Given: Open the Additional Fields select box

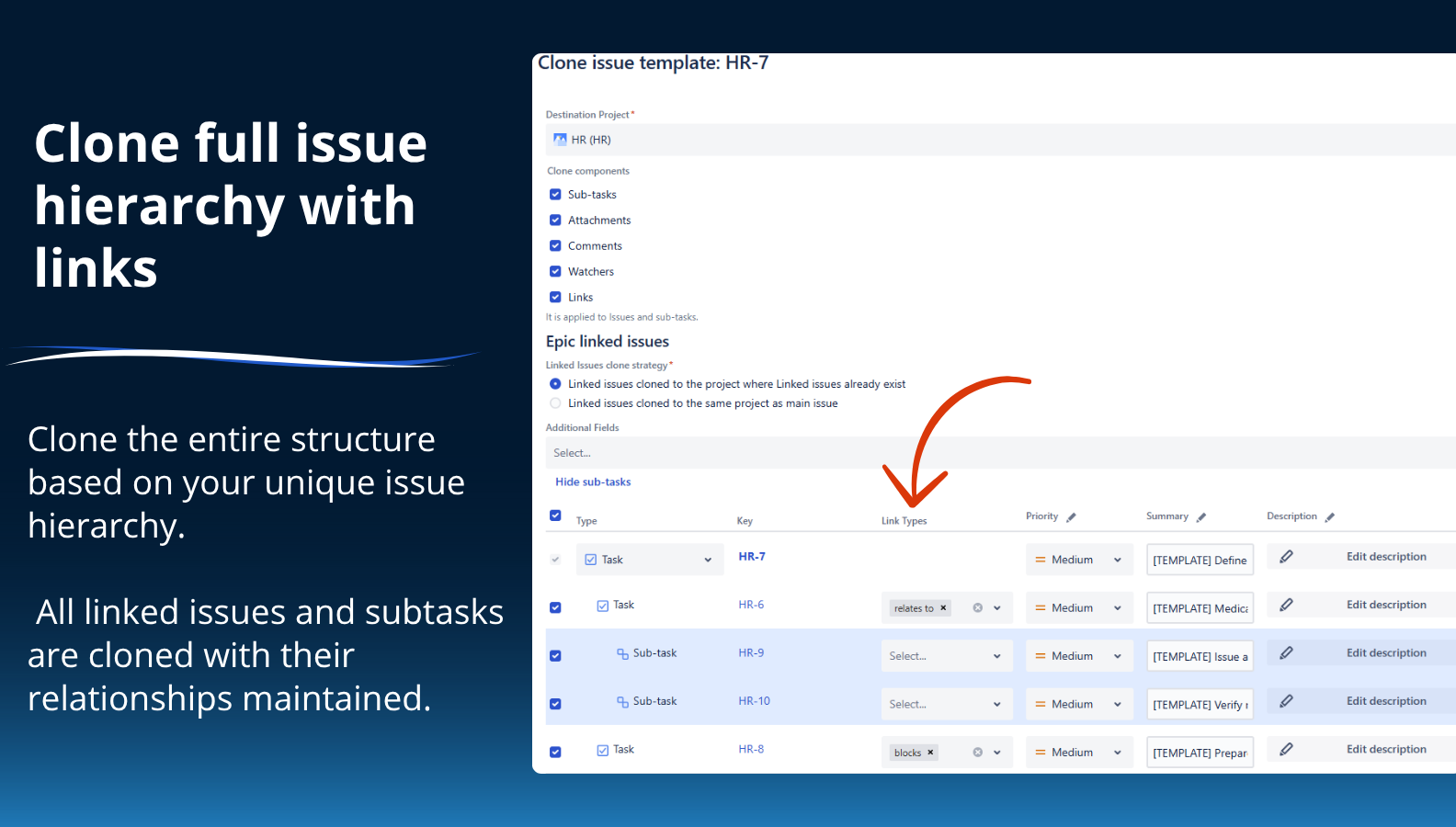Looking at the screenshot, I should pos(1001,453).
